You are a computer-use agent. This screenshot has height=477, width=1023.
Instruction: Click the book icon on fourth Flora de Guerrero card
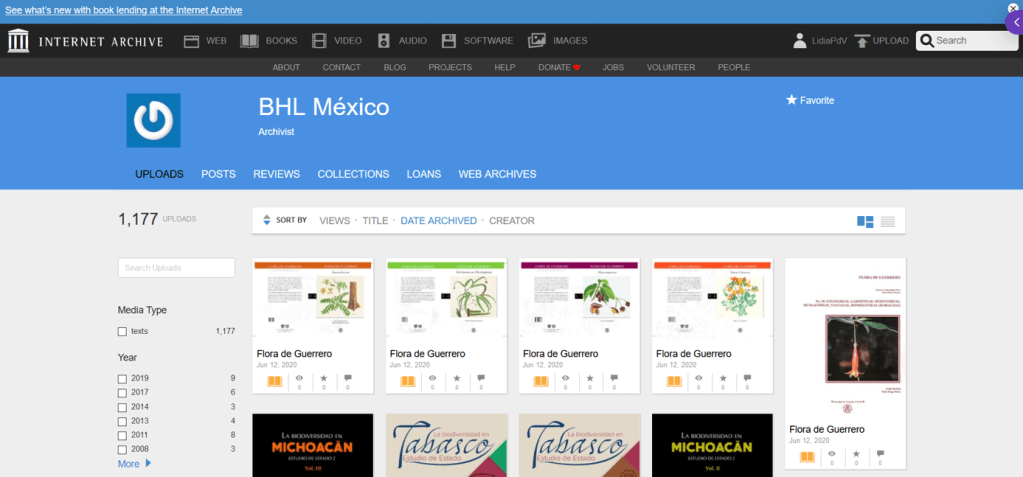point(674,381)
